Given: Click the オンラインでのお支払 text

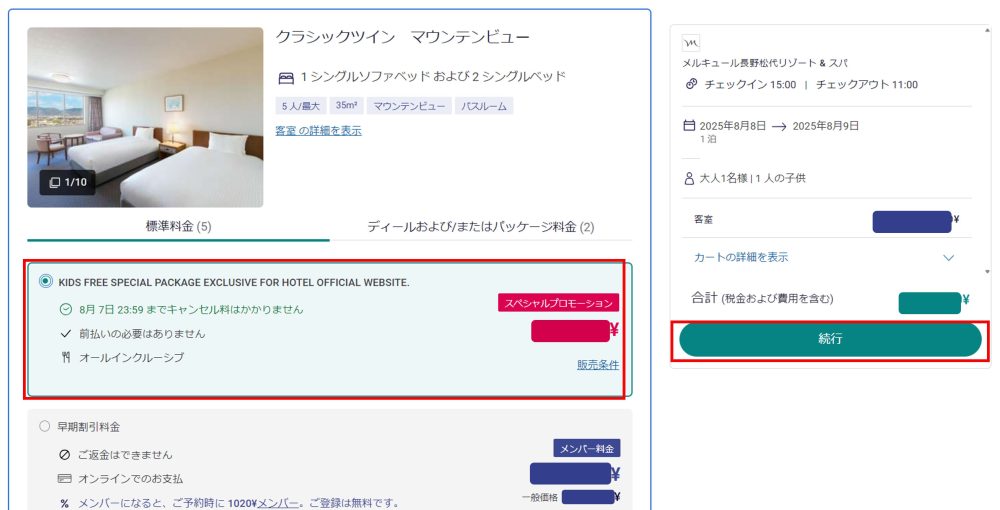Looking at the screenshot, I should coord(130,479).
